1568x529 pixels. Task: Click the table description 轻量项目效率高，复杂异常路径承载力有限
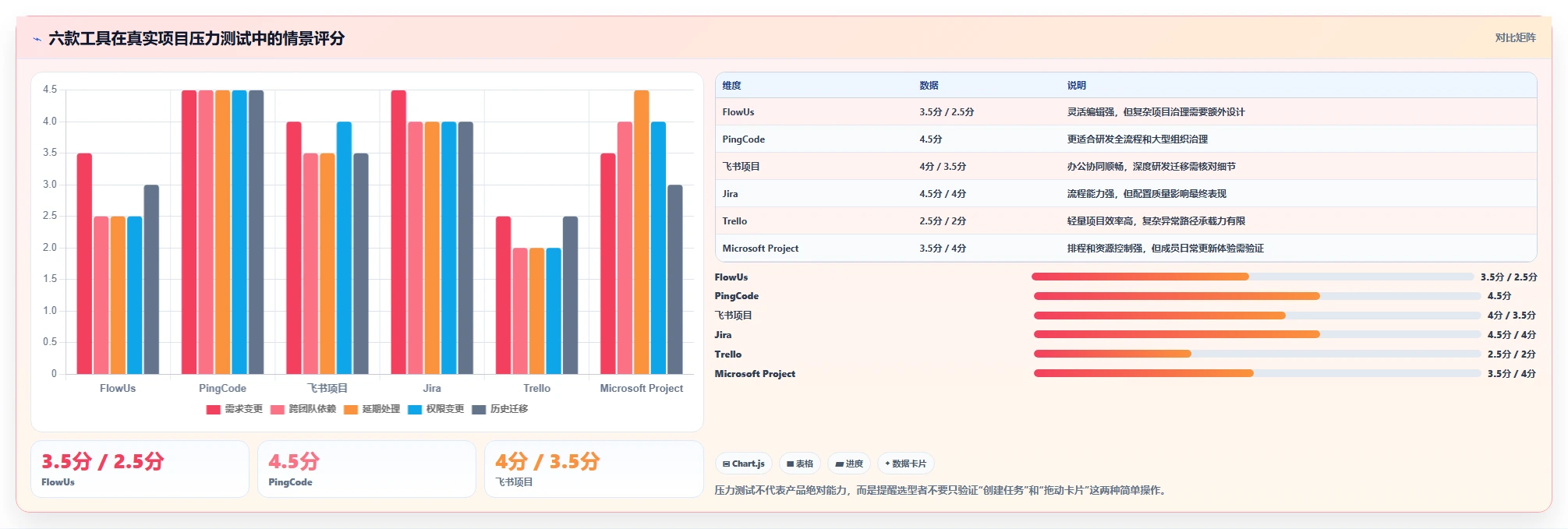1156,221
